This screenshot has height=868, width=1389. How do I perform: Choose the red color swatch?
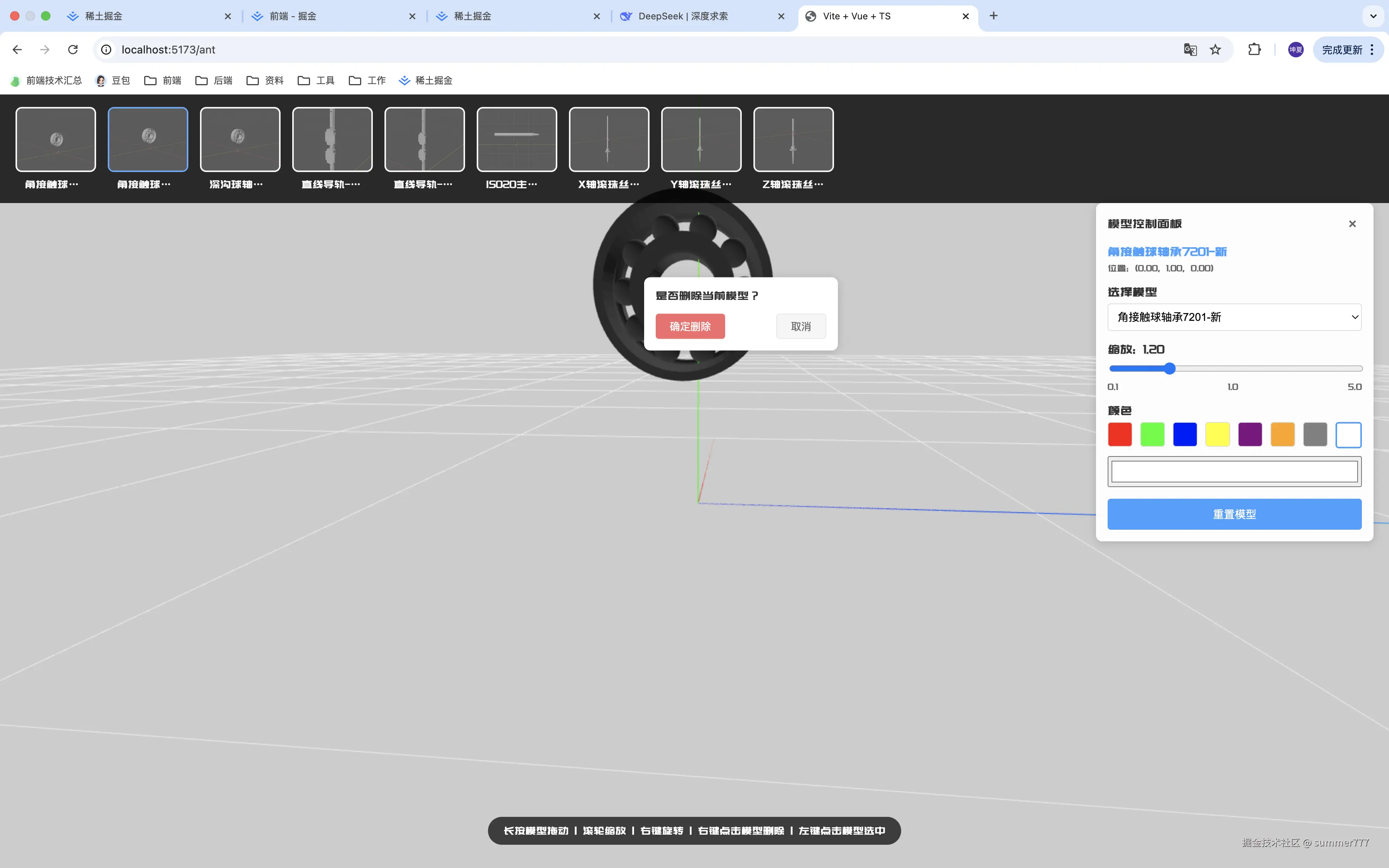pyautogui.click(x=1120, y=434)
